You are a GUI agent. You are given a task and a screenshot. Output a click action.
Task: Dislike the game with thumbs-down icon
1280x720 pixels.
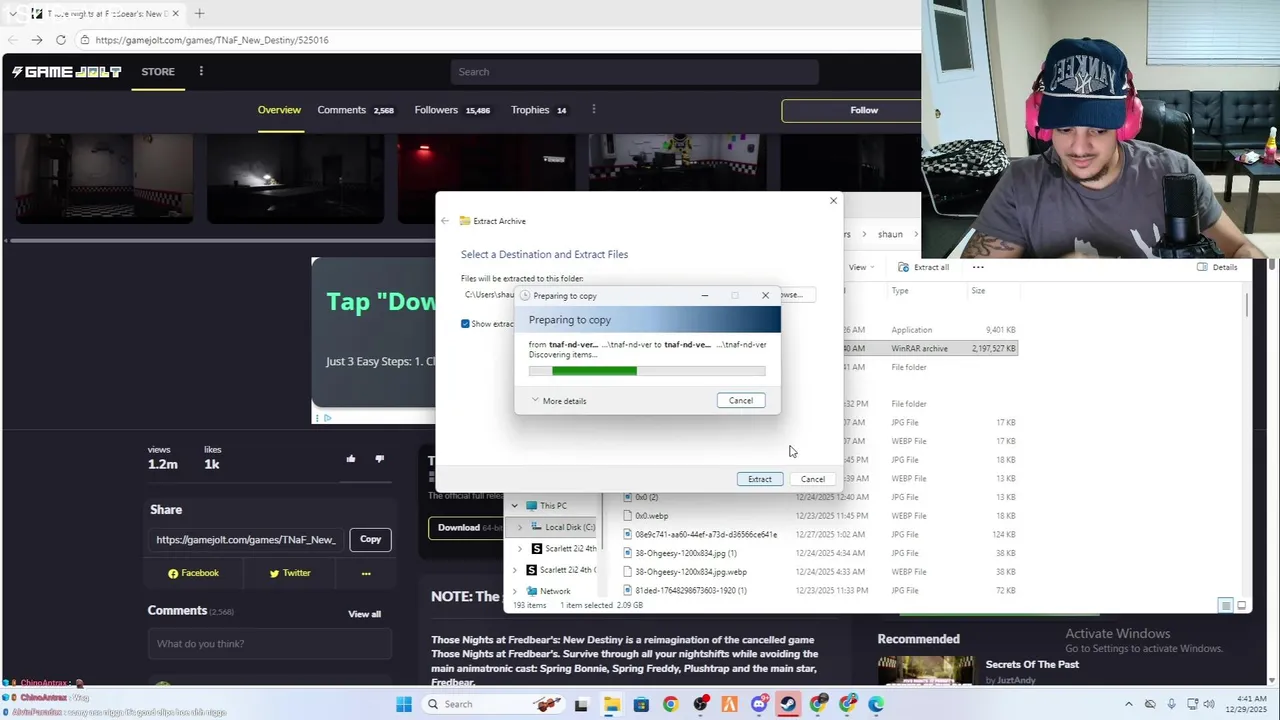(379, 458)
